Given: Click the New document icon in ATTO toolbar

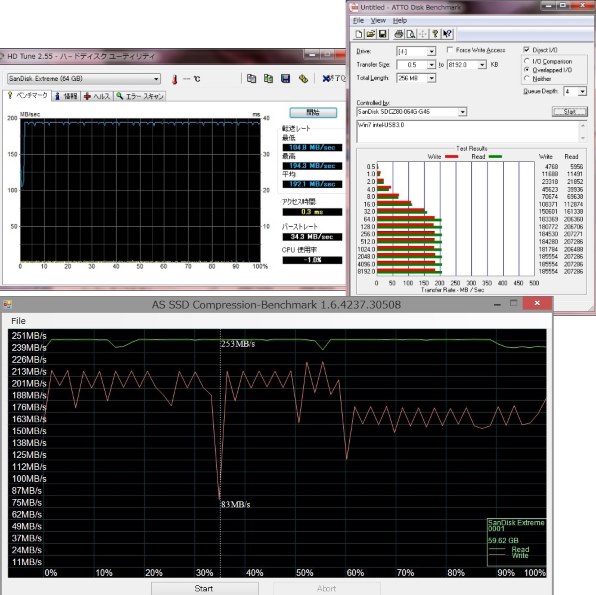Looking at the screenshot, I should point(358,34).
